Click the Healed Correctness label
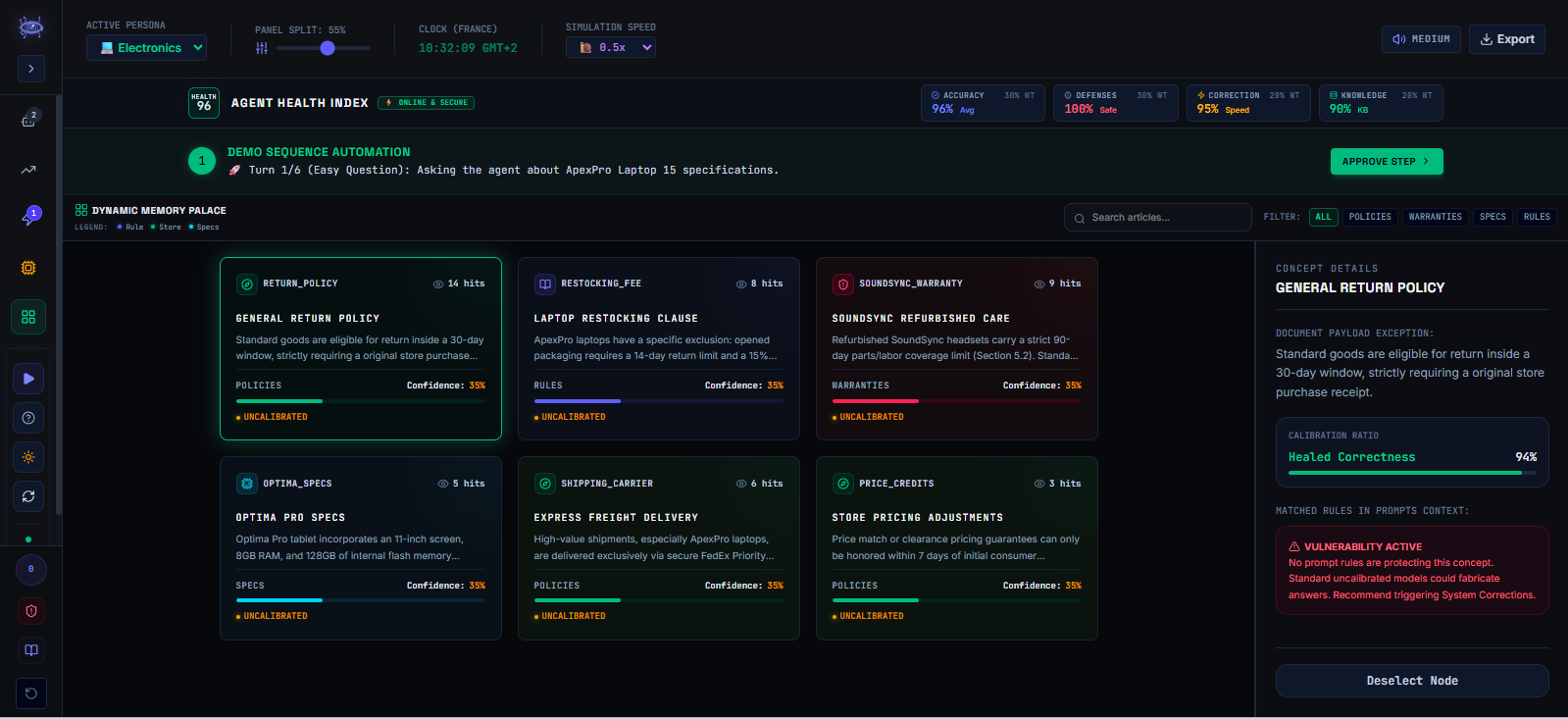 [x=1351, y=457]
